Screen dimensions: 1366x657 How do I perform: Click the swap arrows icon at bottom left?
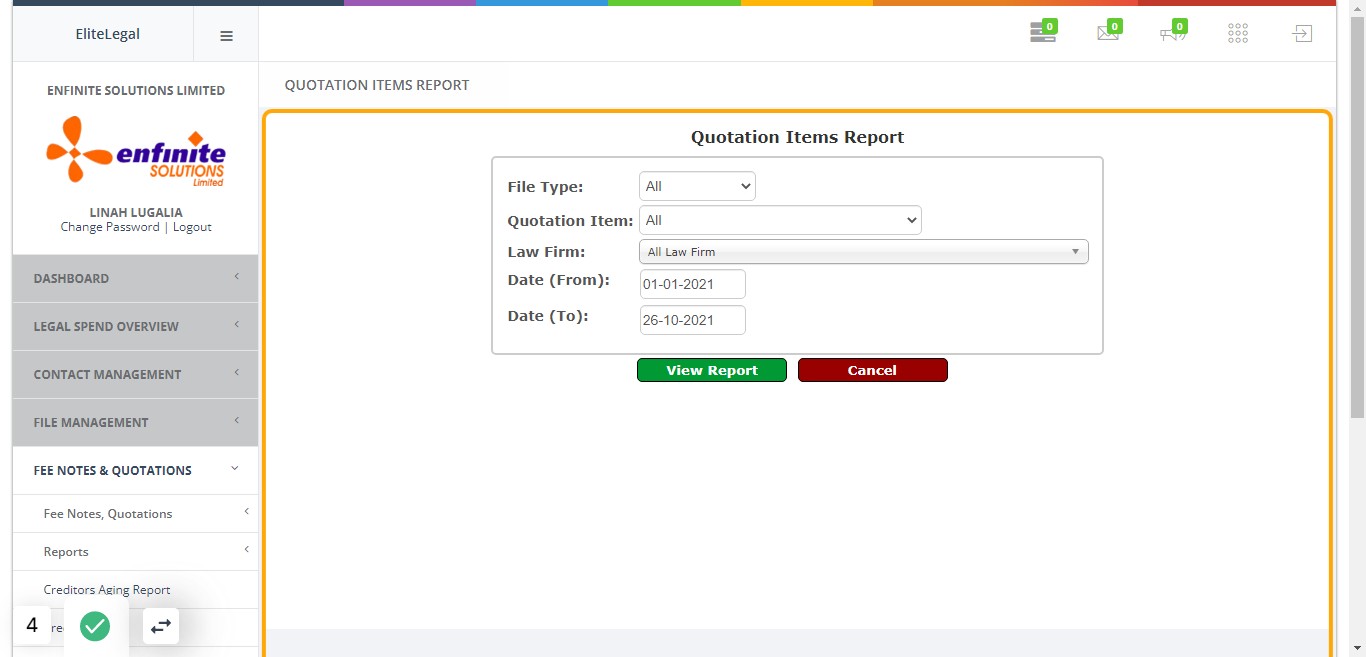click(161, 626)
